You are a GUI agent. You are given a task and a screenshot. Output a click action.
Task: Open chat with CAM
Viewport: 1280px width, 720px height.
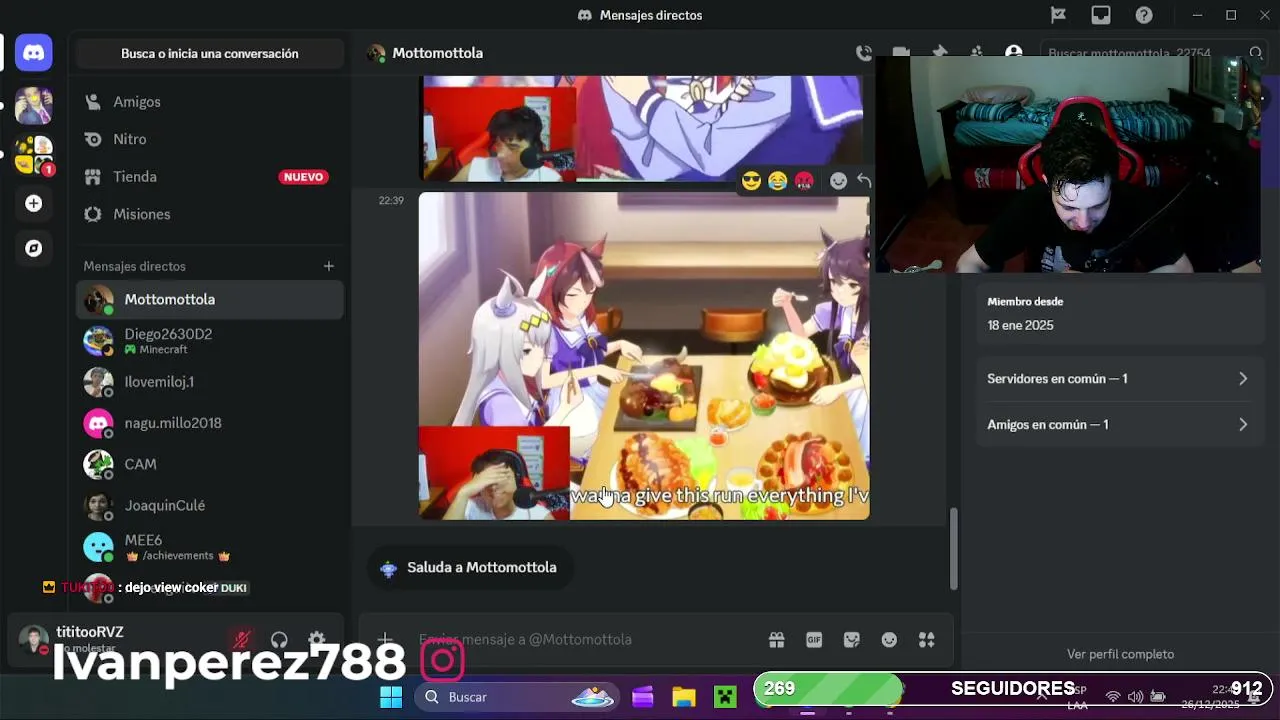point(210,464)
